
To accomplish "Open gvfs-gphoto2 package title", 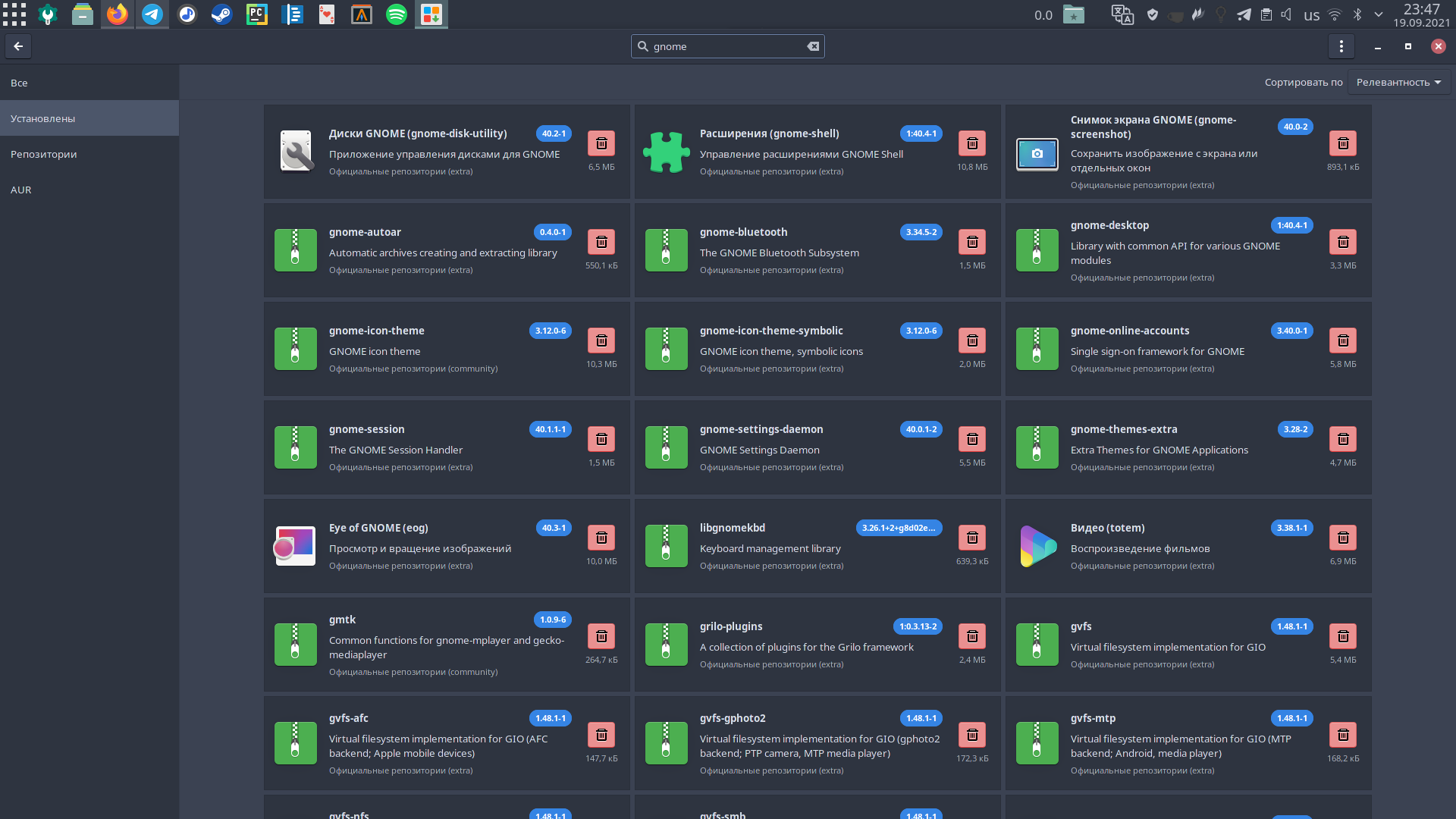I will [x=733, y=718].
